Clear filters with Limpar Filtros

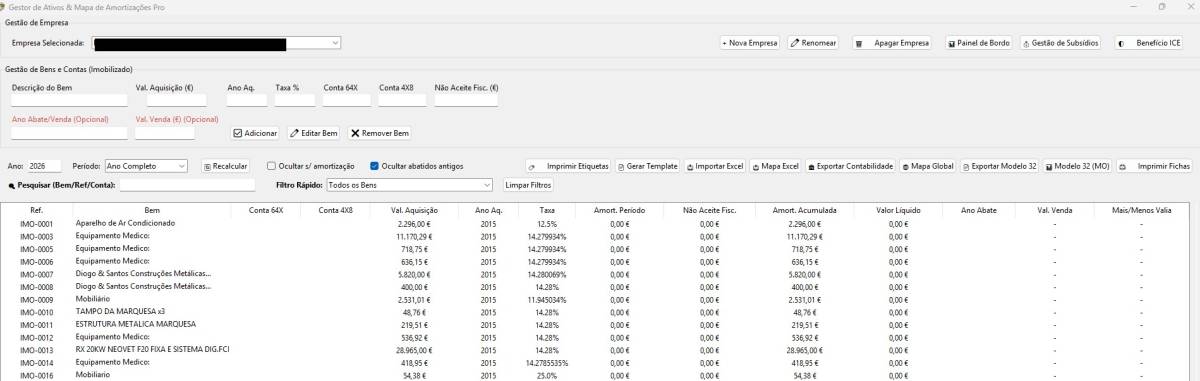click(x=528, y=185)
